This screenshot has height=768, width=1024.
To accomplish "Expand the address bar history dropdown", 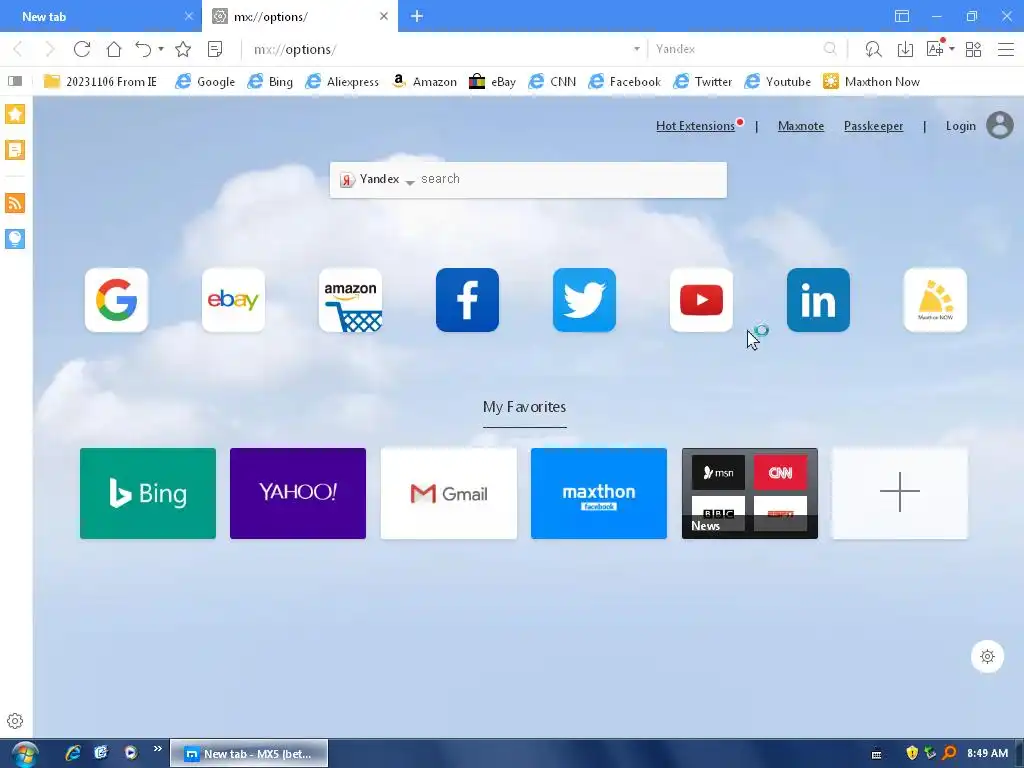I will (637, 49).
